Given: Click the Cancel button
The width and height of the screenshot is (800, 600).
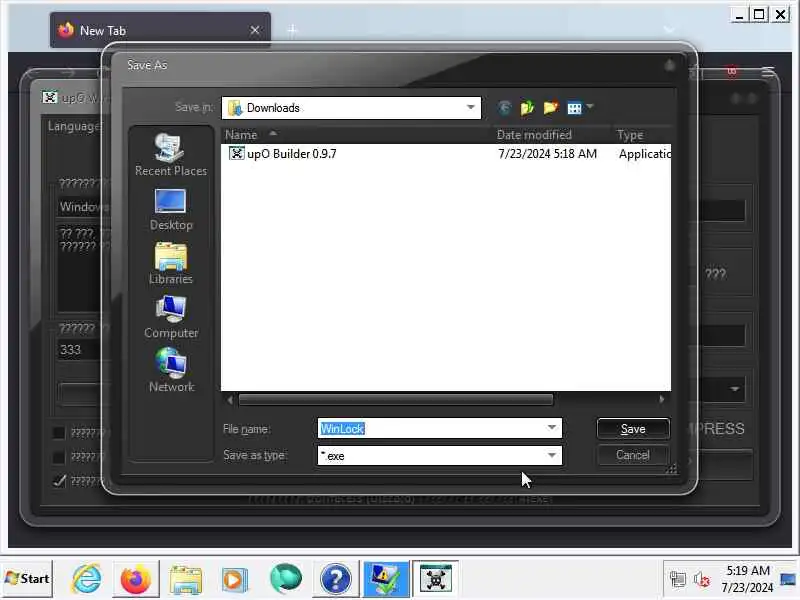Looking at the screenshot, I should click(x=633, y=455).
